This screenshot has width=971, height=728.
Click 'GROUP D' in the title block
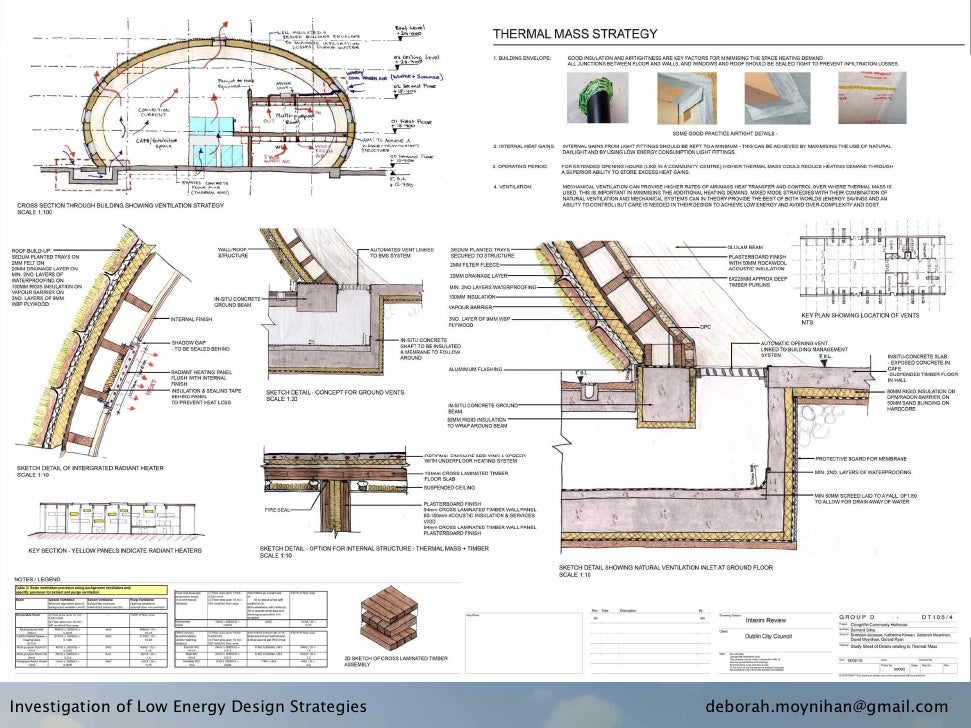pos(856,617)
